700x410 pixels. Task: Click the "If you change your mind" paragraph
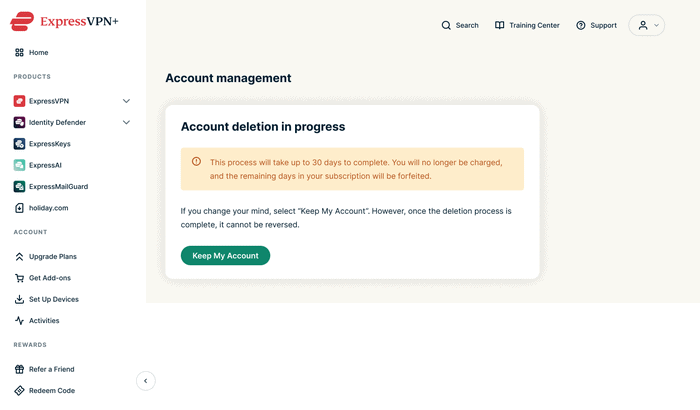(346, 218)
